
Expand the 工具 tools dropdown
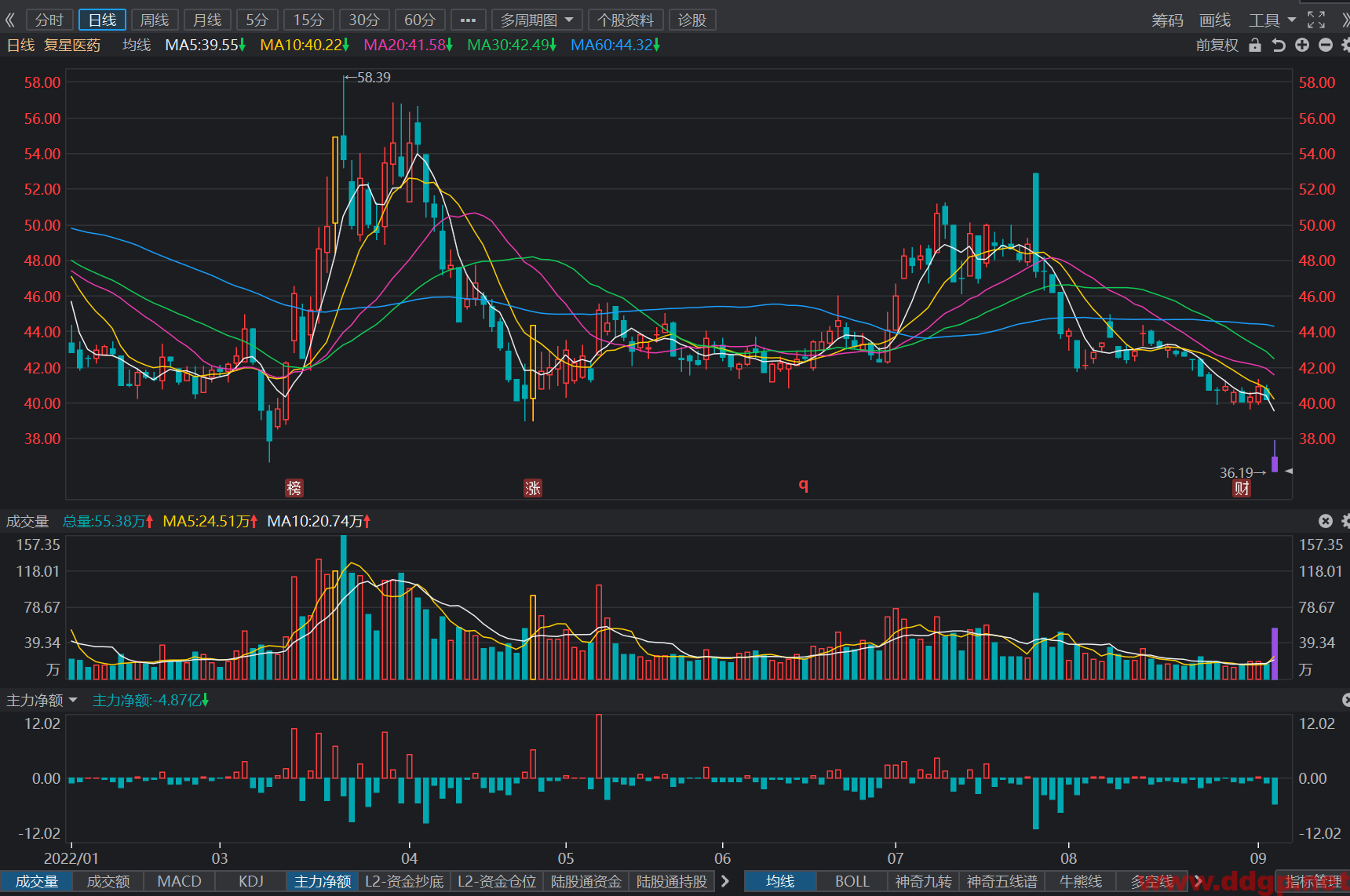pyautogui.click(x=1272, y=20)
